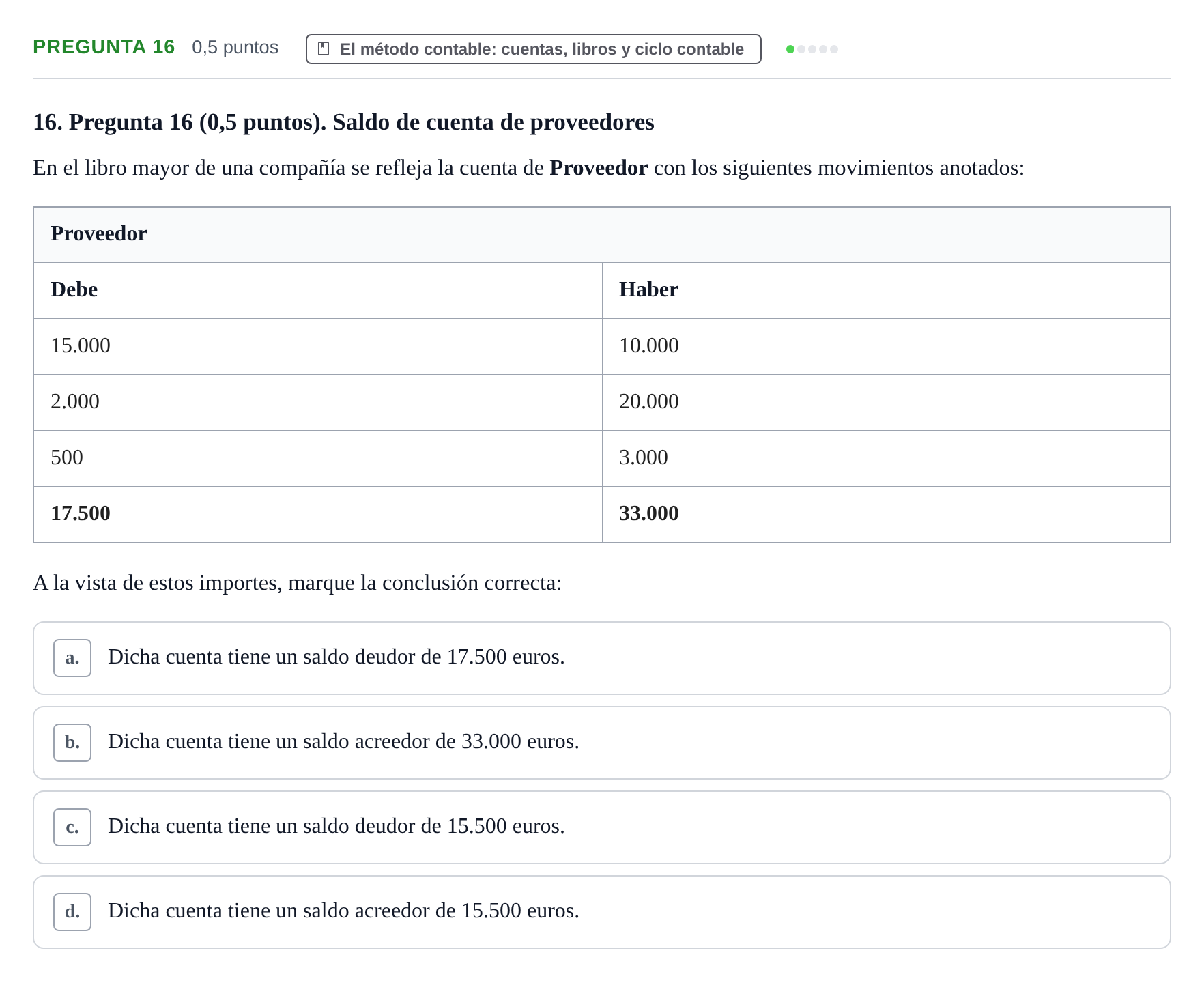
Task: Click the Debe cell '2.000'
Action: 318,403
